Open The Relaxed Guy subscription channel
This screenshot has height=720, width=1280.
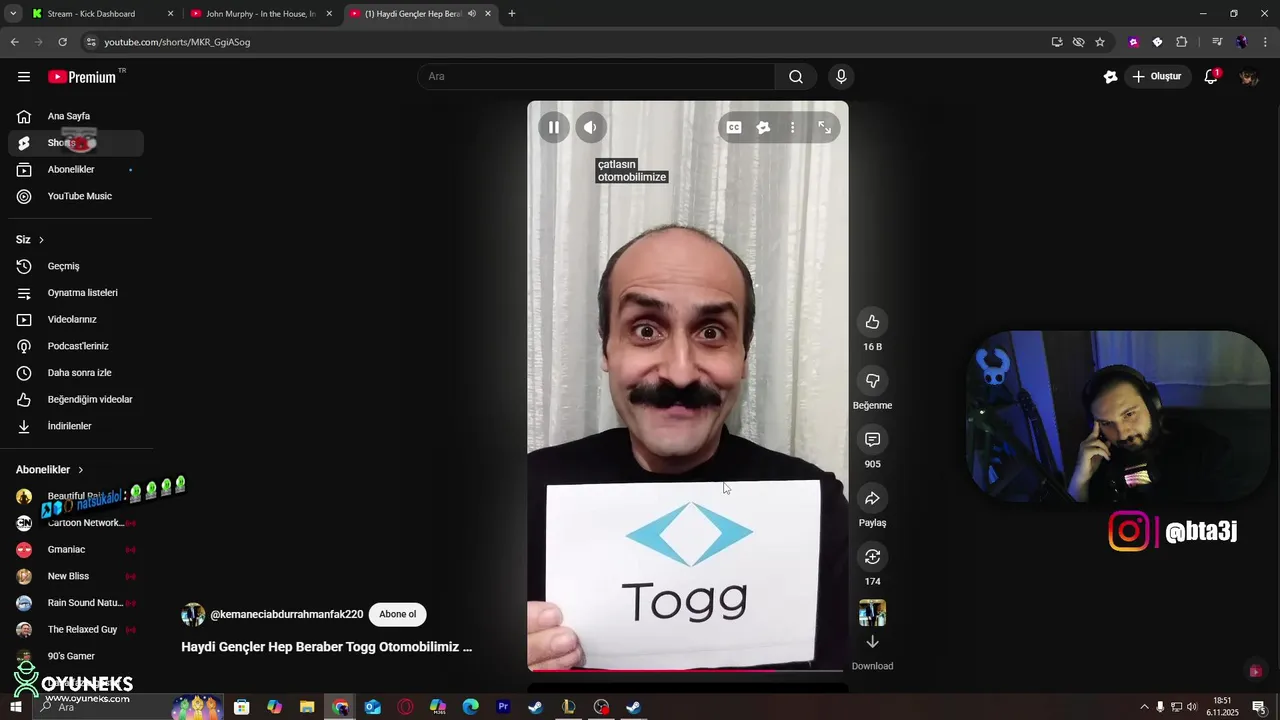[76, 630]
